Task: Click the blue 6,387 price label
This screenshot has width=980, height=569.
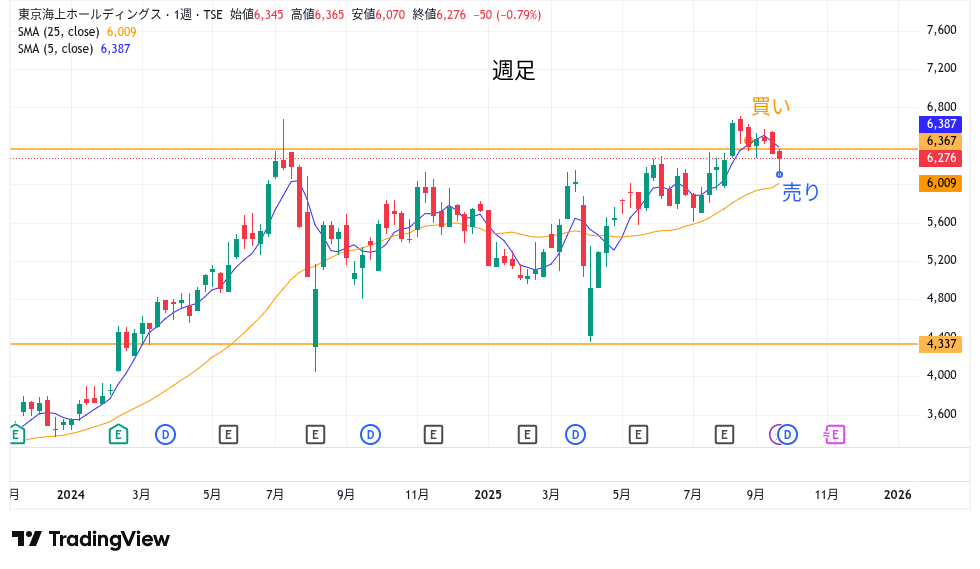Action: click(941, 124)
